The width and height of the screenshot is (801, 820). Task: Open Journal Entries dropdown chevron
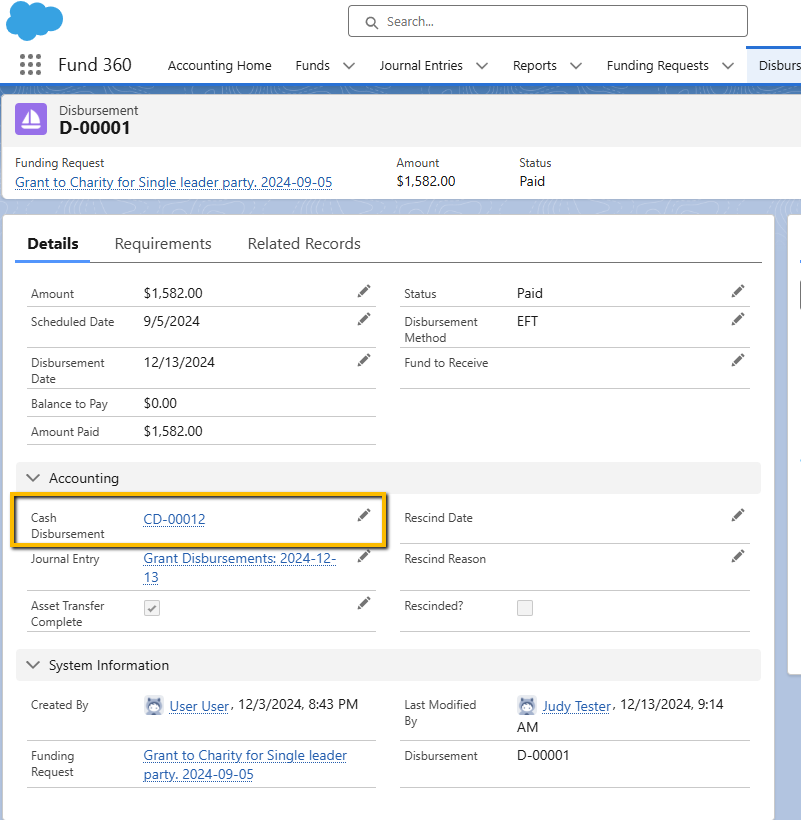tap(482, 66)
